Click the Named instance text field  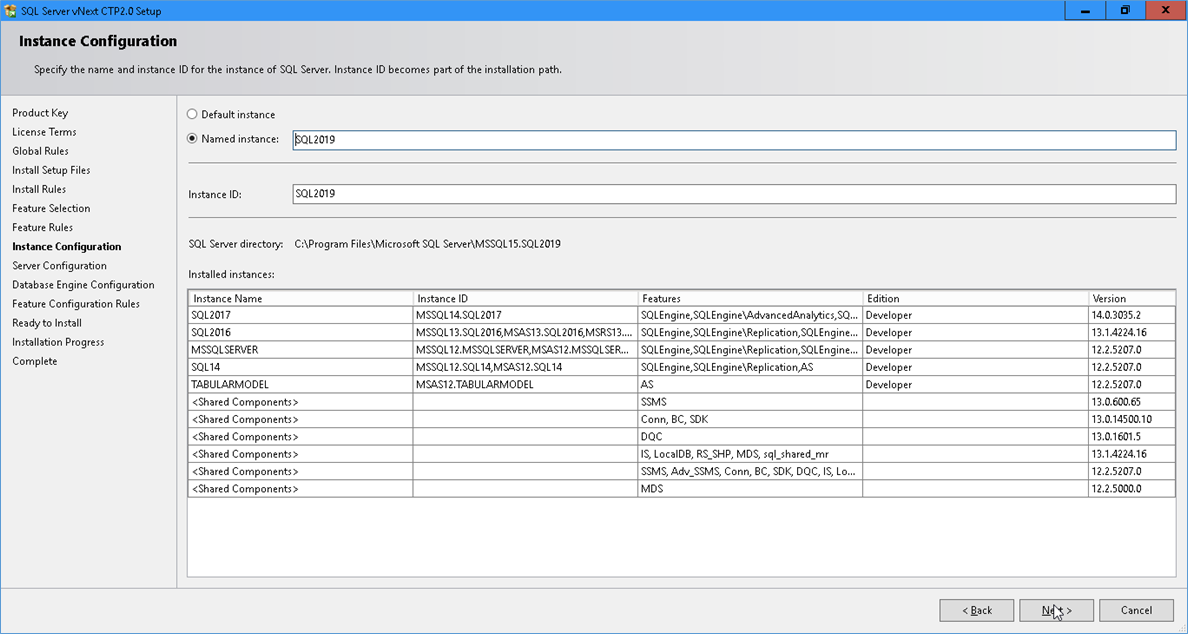point(734,139)
